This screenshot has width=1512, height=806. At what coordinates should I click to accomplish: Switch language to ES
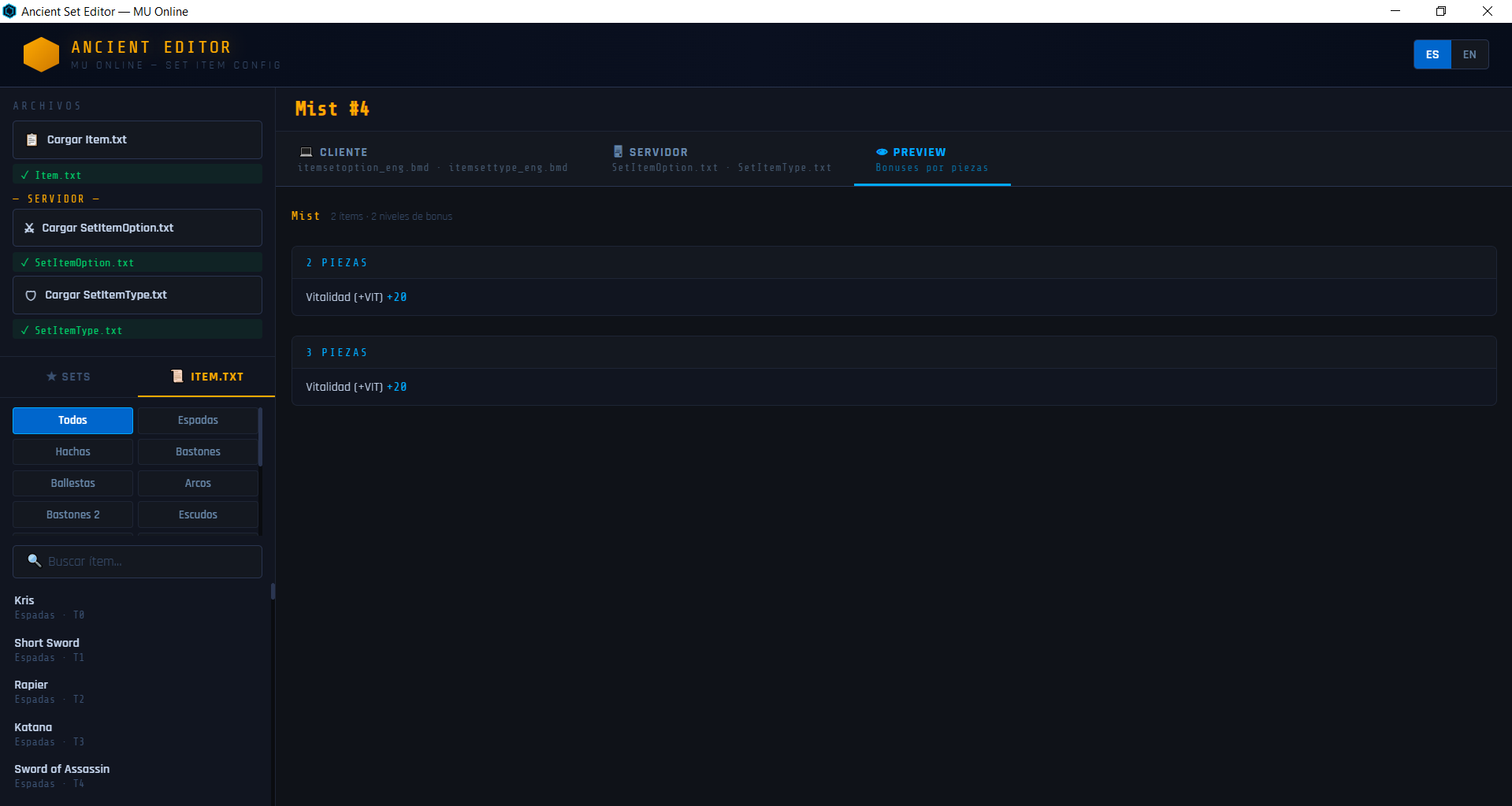tap(1432, 54)
